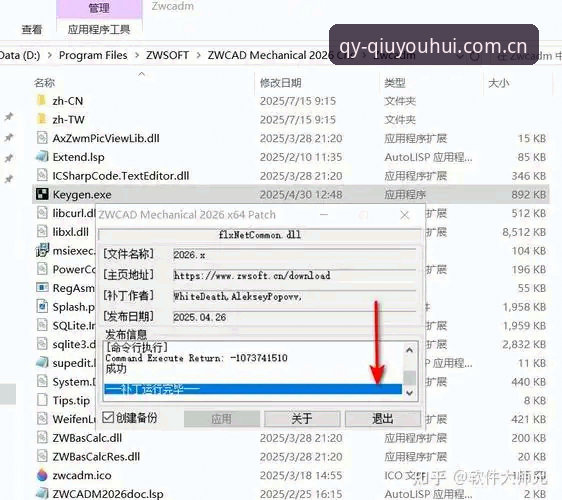Sort by 名称 column header
Image resolution: width=562 pixels, height=500 pixels.
click(x=44, y=83)
